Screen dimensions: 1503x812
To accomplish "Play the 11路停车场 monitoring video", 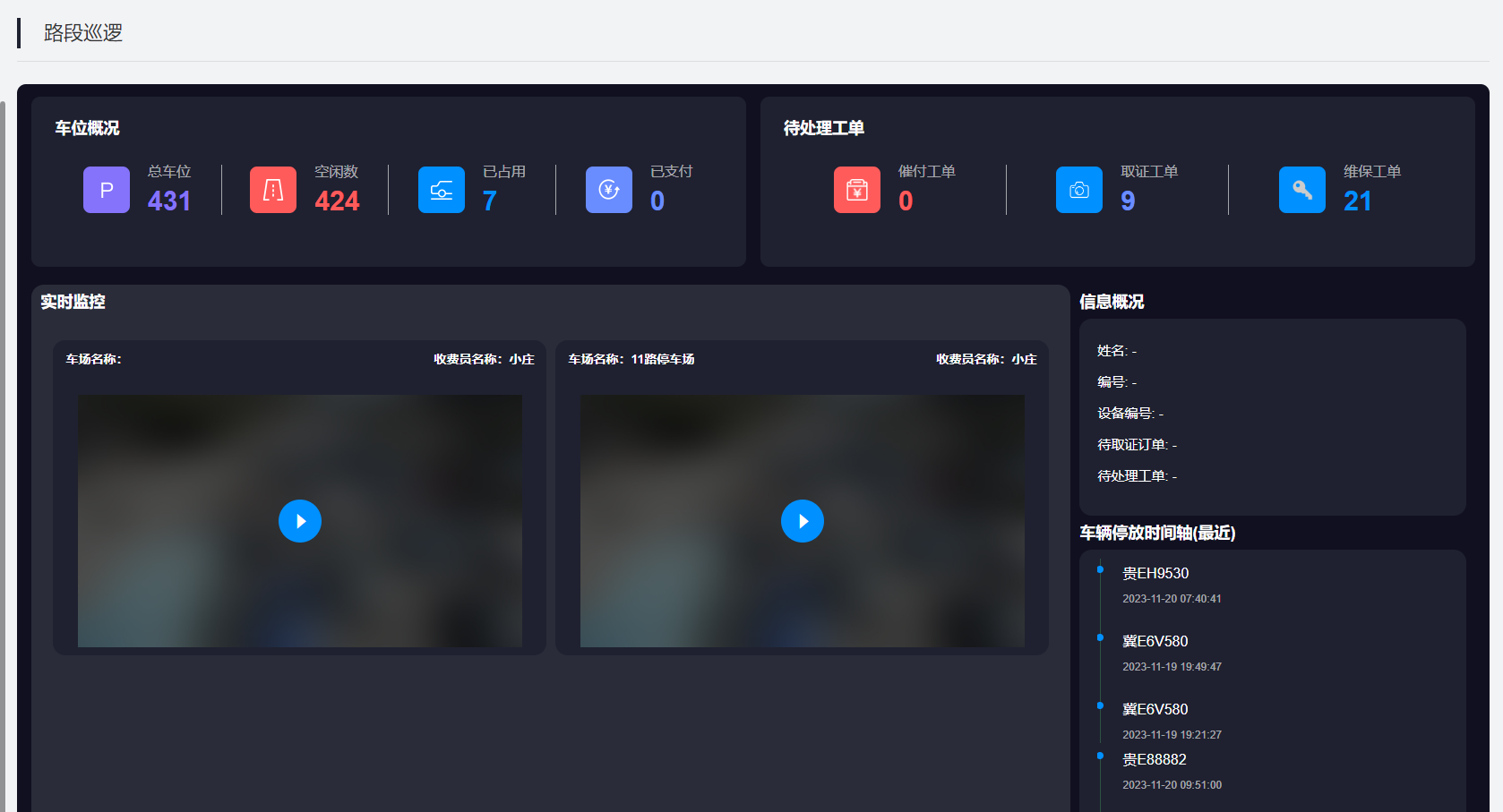I will 803,521.
